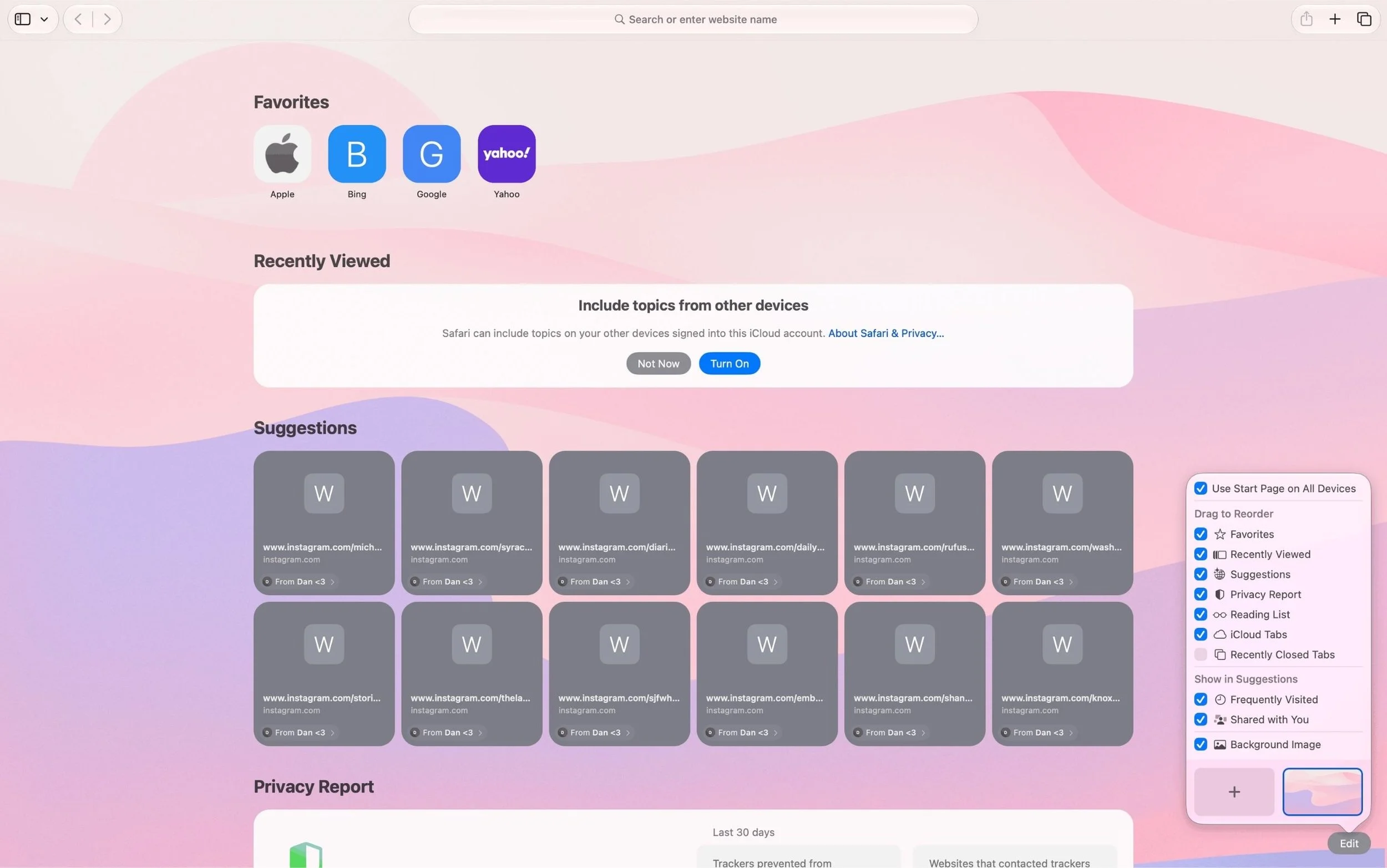Click the Privacy Report shield icon in panel

click(1220, 594)
